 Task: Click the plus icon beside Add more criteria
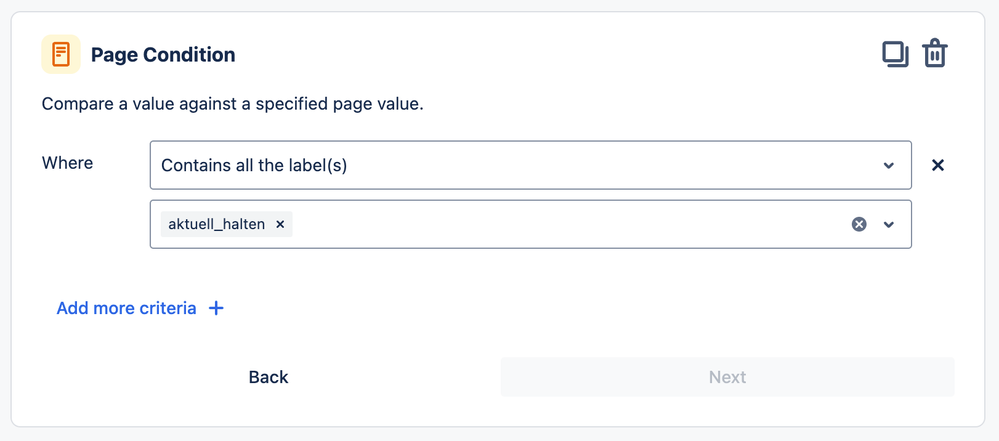(216, 308)
